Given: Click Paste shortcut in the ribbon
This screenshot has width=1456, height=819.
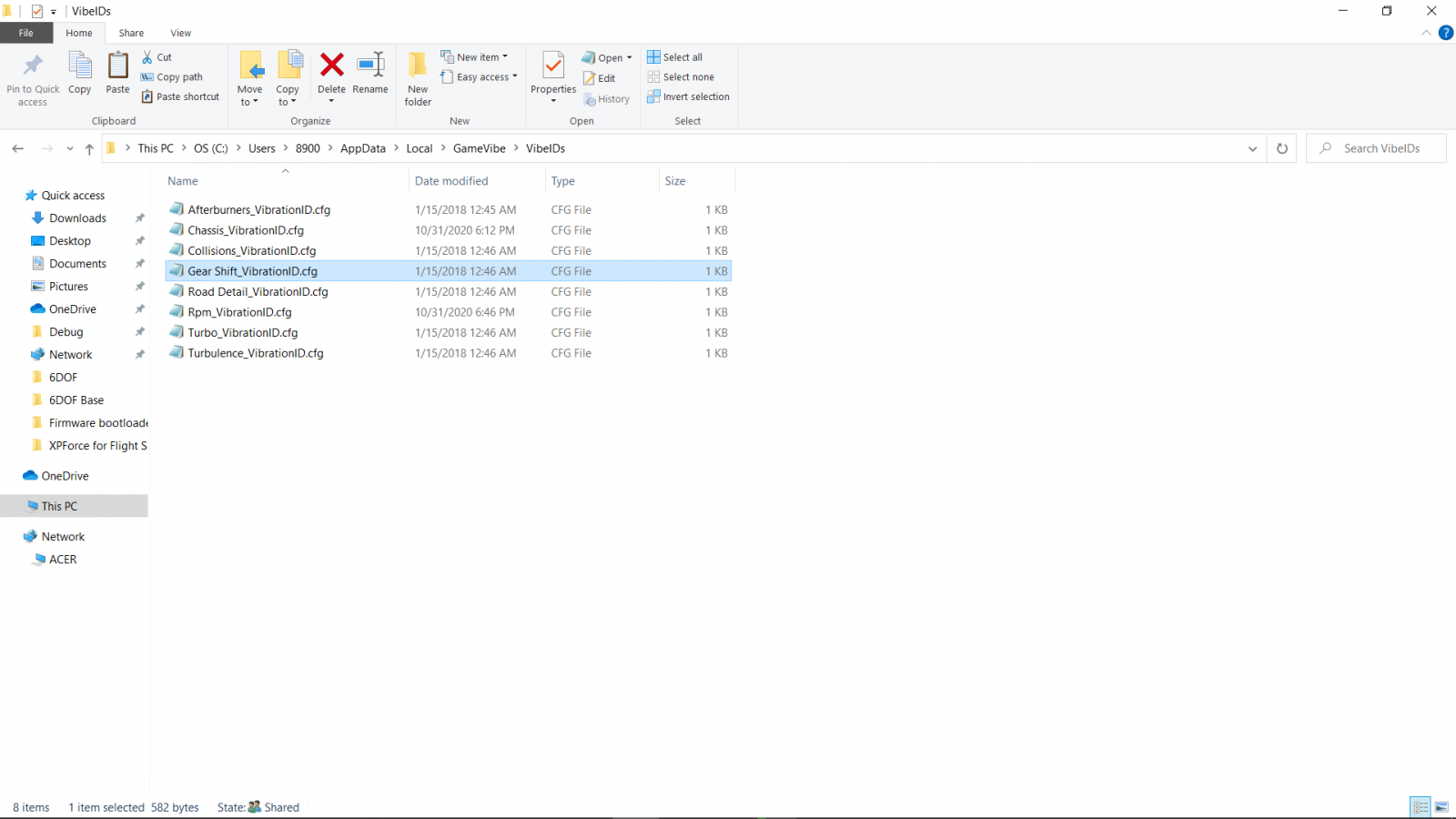Looking at the screenshot, I should click(x=180, y=96).
